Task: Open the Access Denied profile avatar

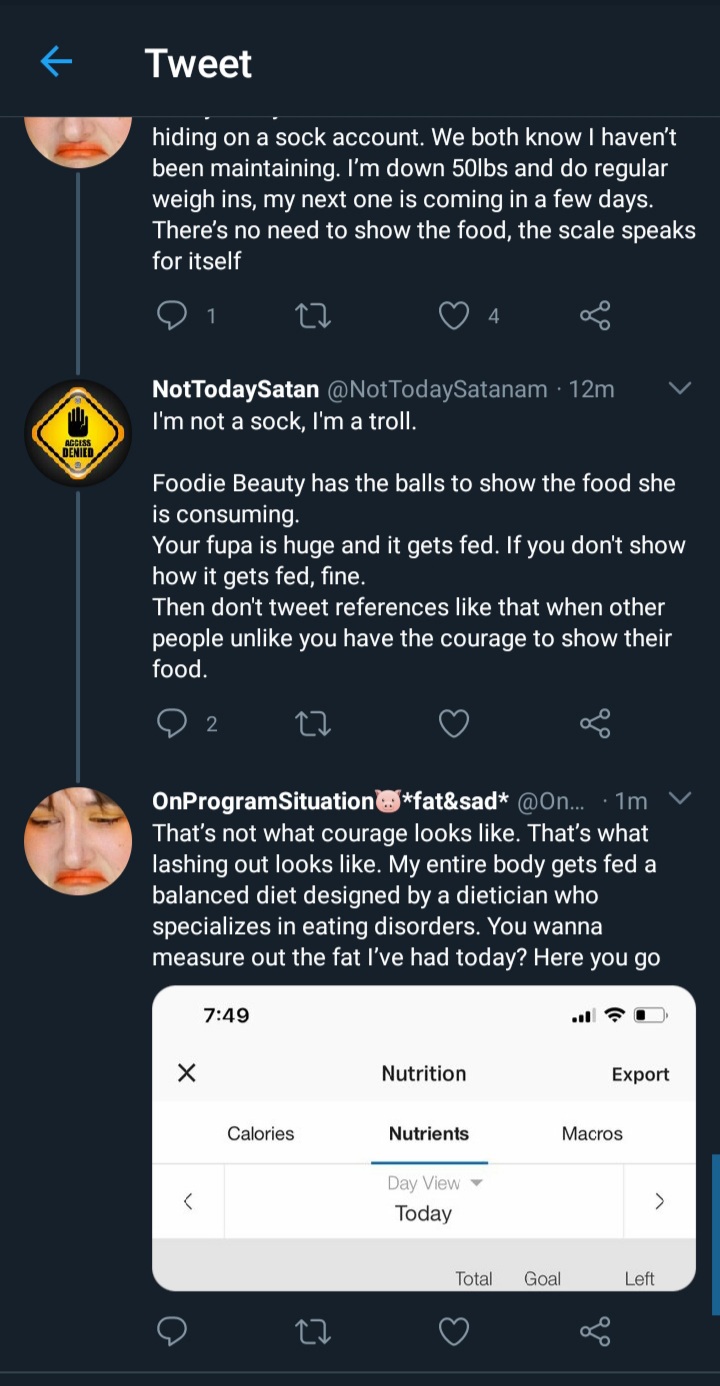Action: [78, 433]
